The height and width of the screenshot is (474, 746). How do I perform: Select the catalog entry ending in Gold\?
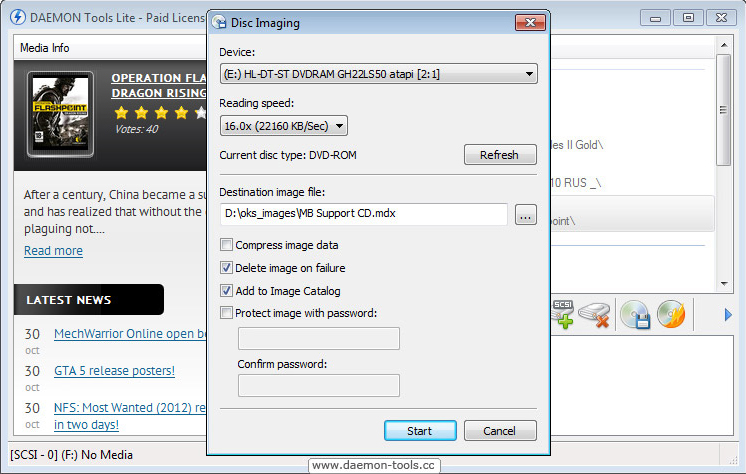pyautogui.click(x=577, y=145)
